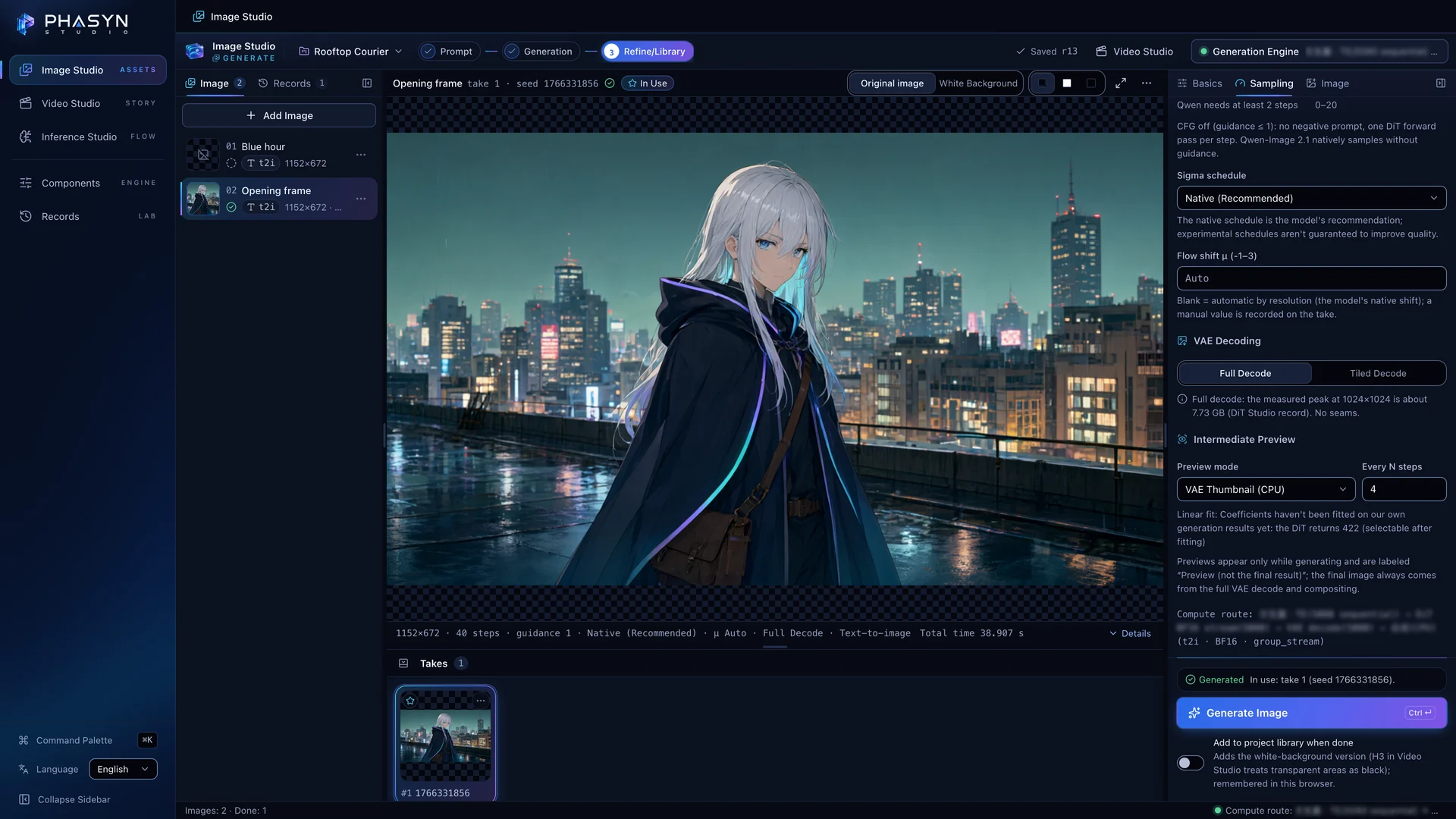Screen dimensions: 1456x819
Task: Open Components in sidebar
Action: point(88,183)
